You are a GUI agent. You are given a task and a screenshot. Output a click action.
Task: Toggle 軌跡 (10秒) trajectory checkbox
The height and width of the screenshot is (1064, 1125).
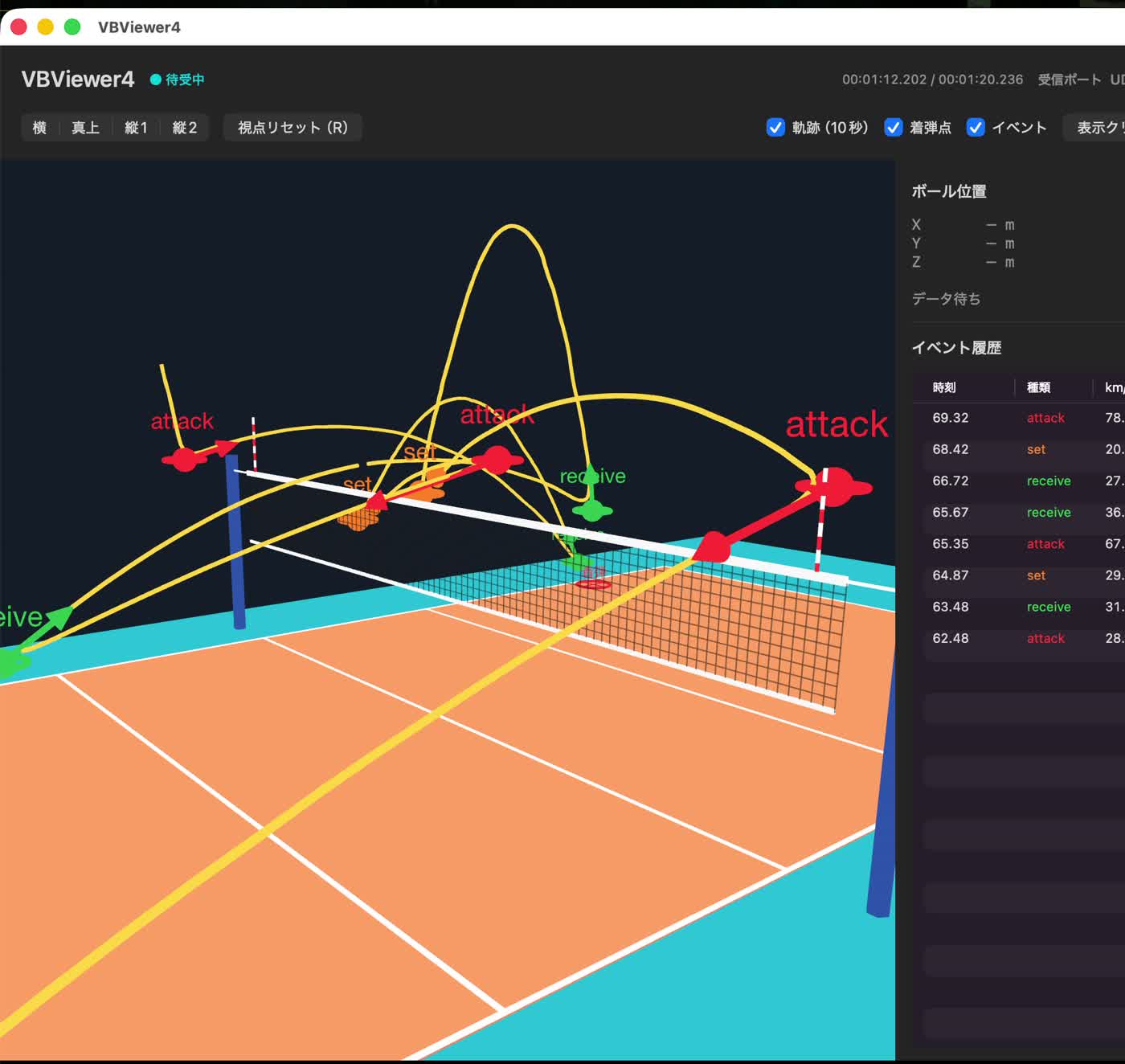(775, 128)
